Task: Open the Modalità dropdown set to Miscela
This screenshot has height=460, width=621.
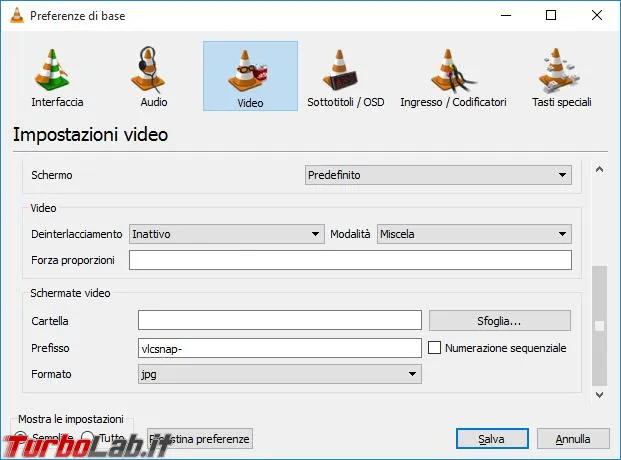Action: tap(474, 234)
